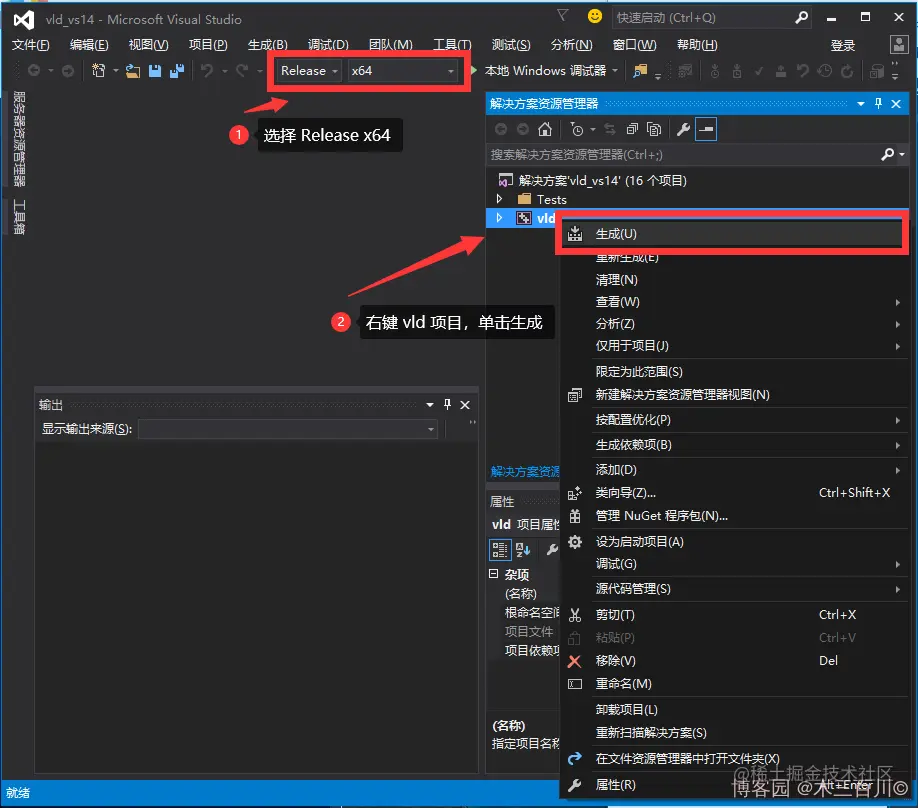918x808 pixels.
Task: Click the Save All toolbar icon
Action: coord(177,71)
